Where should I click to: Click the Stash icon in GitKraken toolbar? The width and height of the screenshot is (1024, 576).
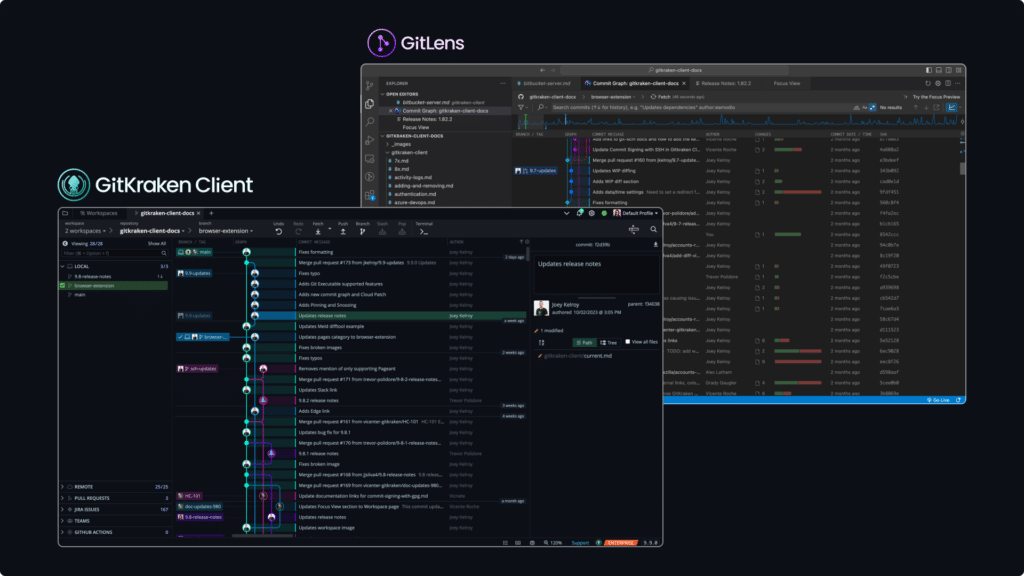tap(382, 231)
